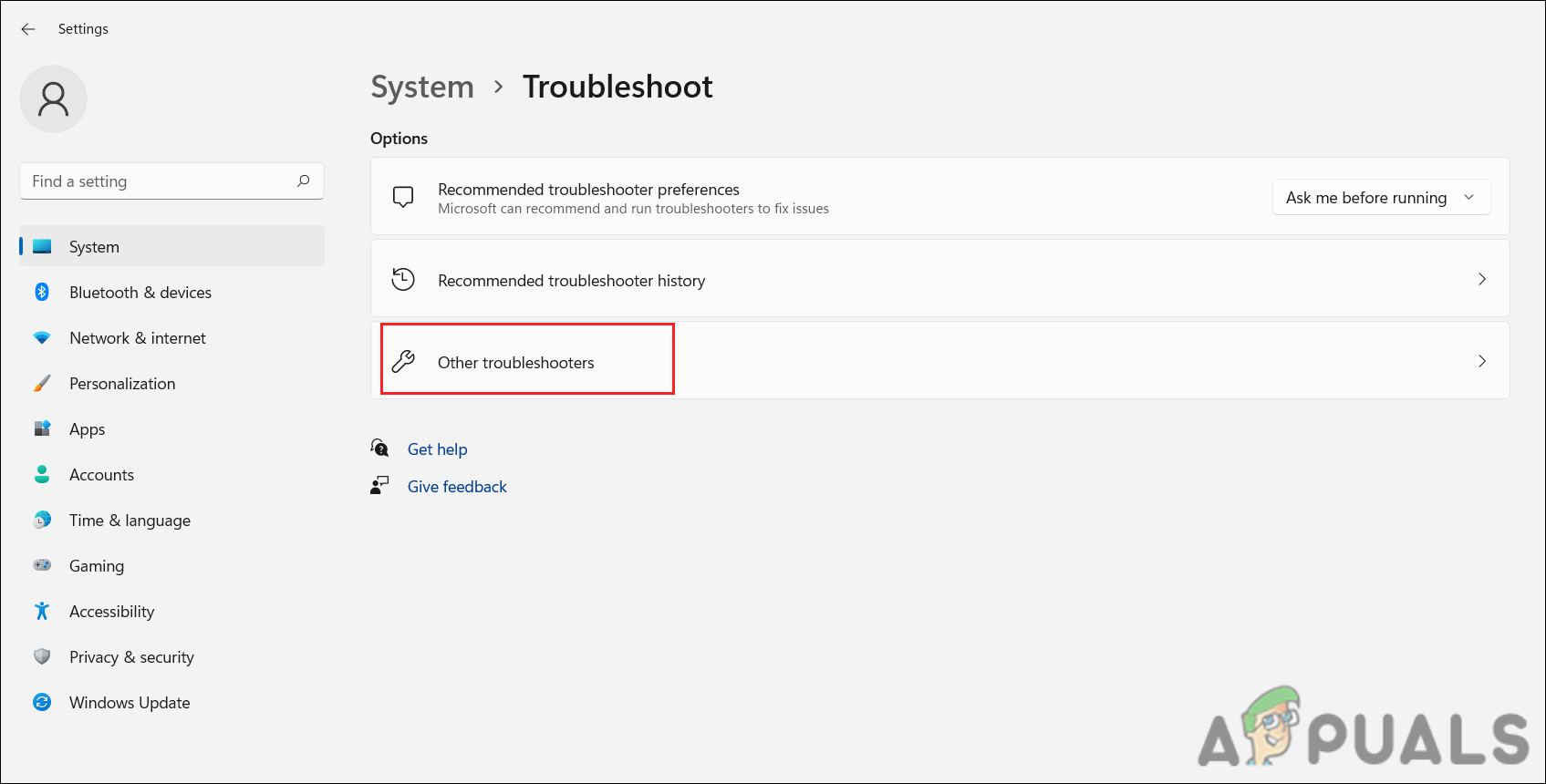The width and height of the screenshot is (1546, 784).
Task: Open the Ask me before running dropdown
Action: 1381,198
